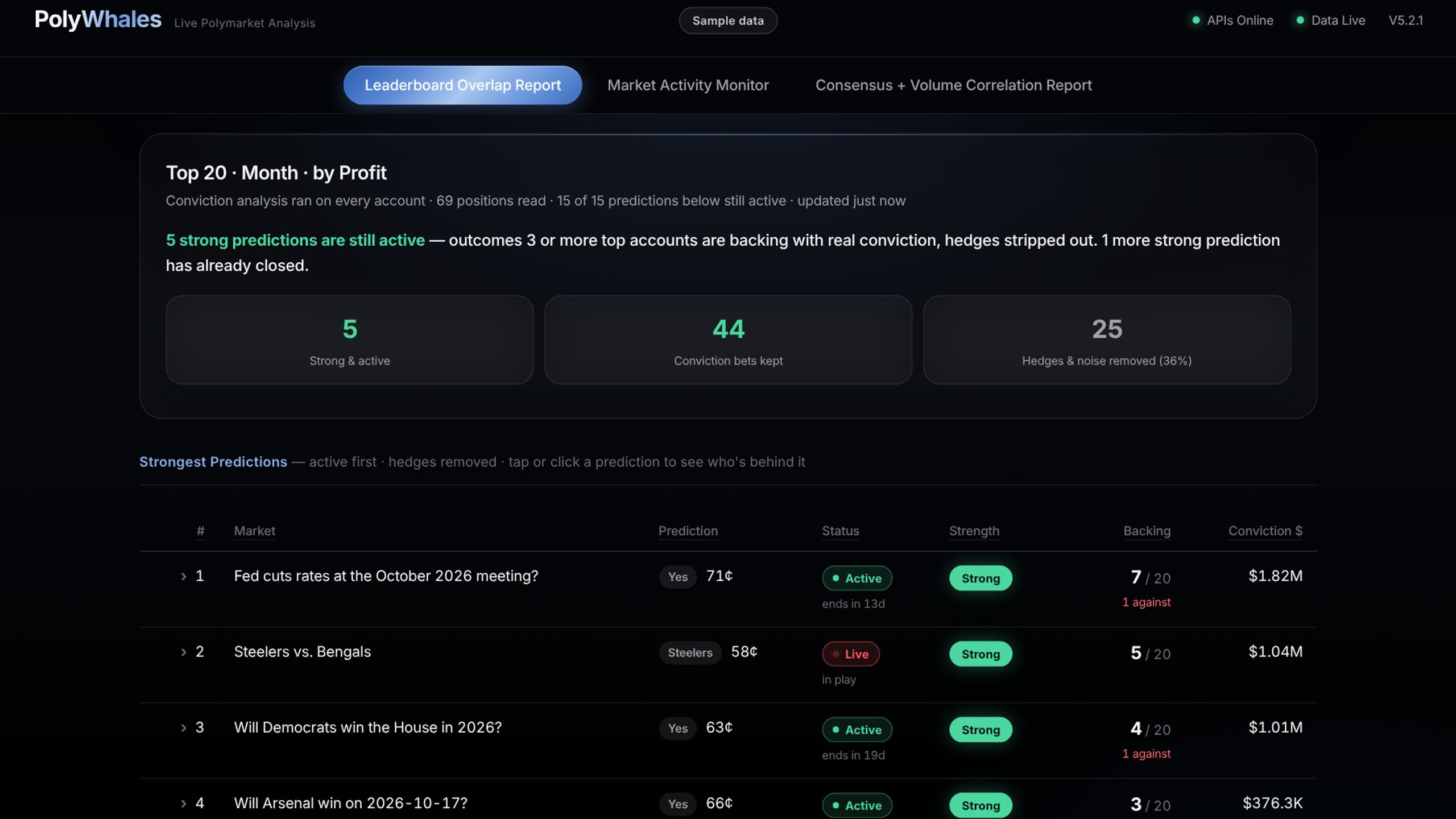Click the Strongest Predictions heading link
Viewport: 1456px width, 819px height.
[x=213, y=462]
